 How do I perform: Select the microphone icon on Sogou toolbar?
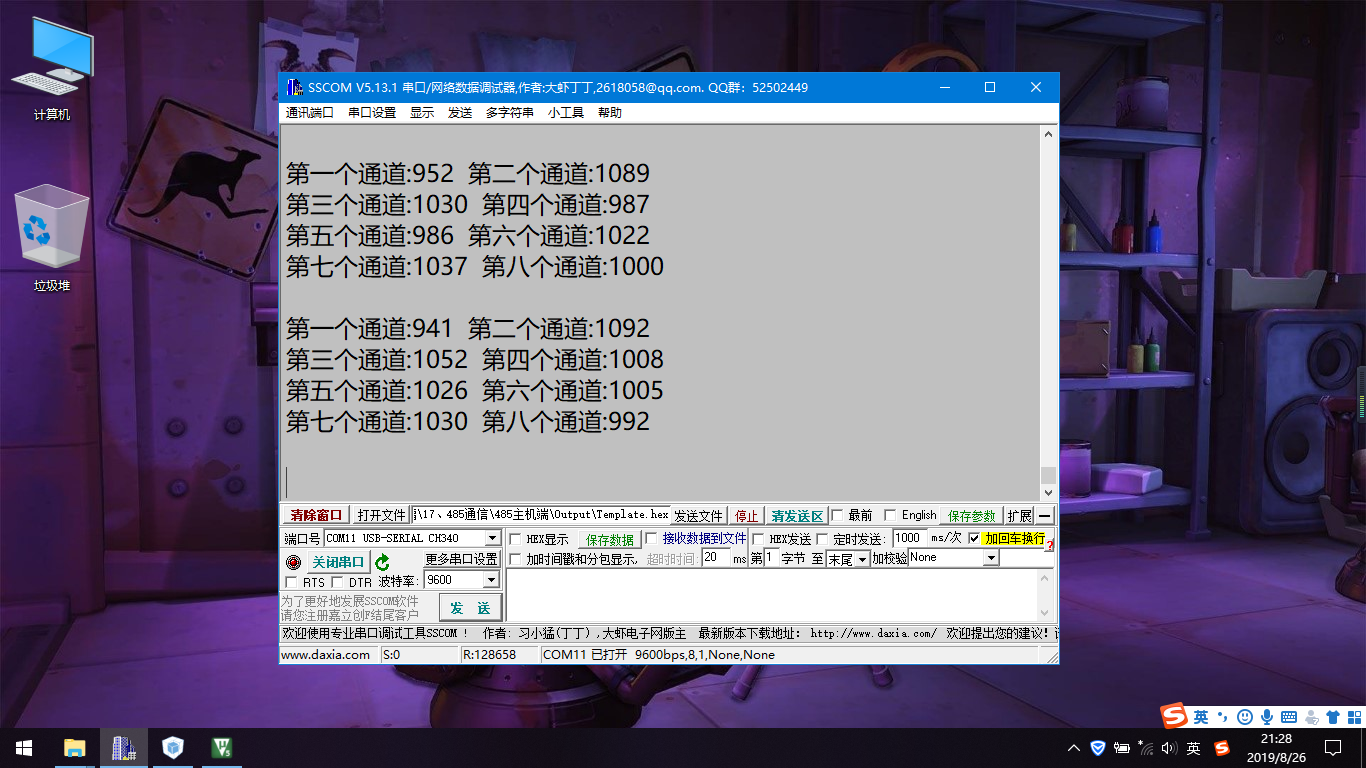(x=1267, y=716)
